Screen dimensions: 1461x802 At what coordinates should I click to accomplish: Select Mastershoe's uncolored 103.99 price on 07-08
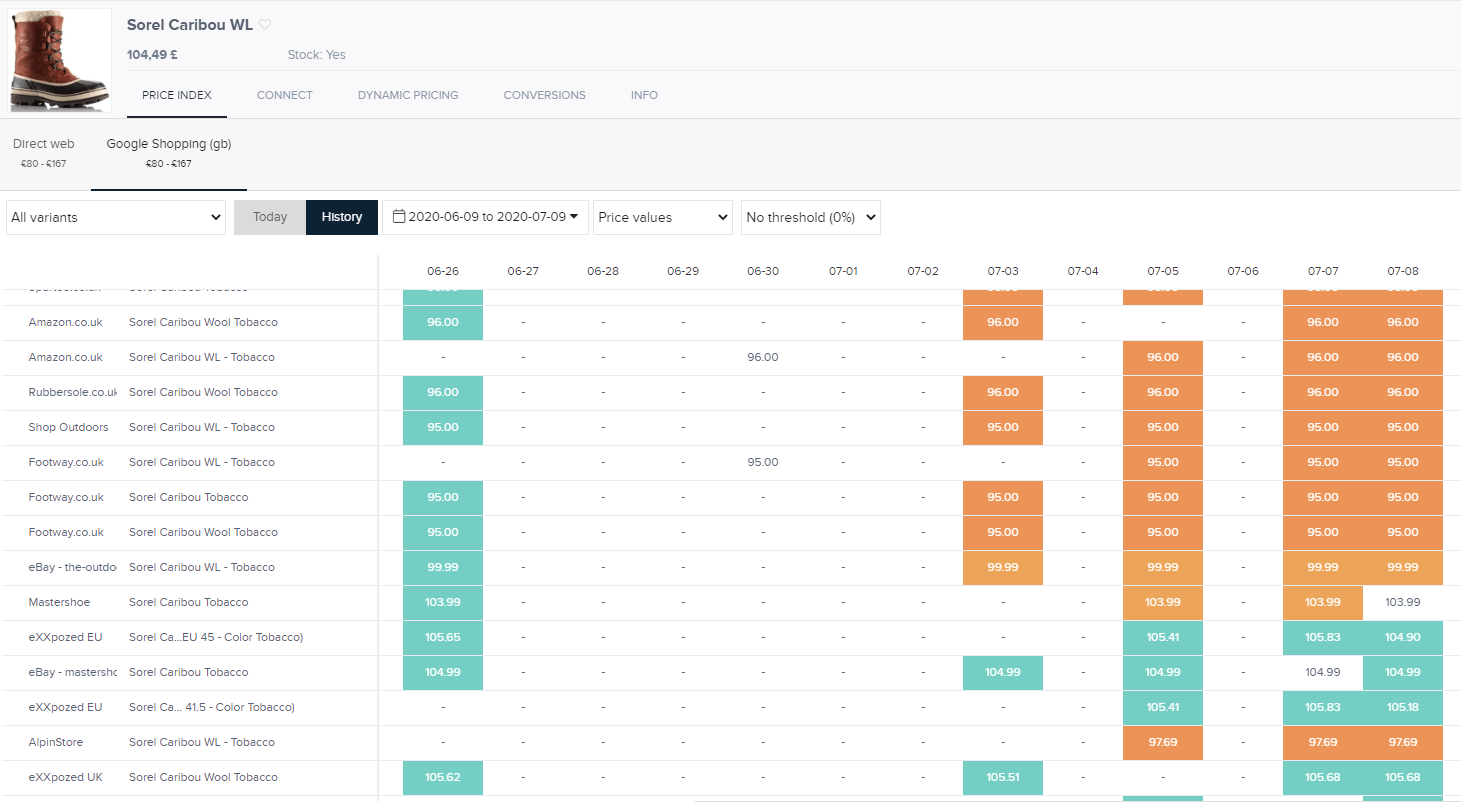[1403, 603]
